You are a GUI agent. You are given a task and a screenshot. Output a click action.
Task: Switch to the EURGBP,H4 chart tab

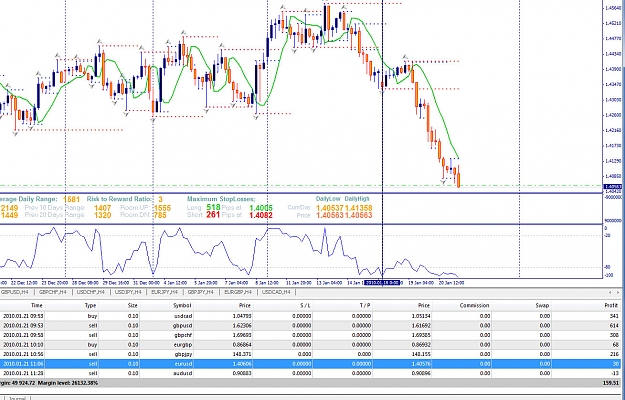pyautogui.click(x=238, y=292)
